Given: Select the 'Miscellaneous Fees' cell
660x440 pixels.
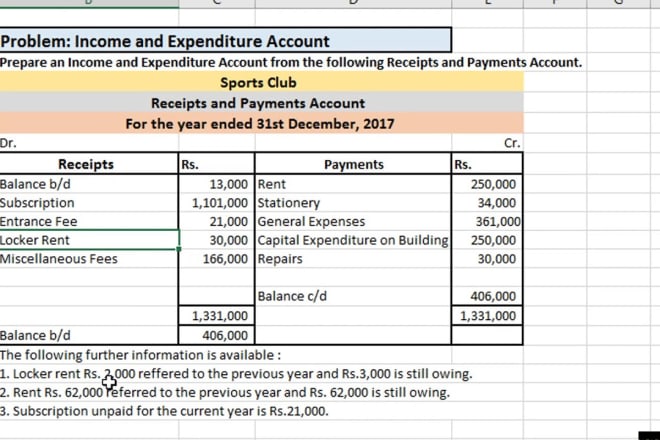Looking at the screenshot, I should (89, 259).
